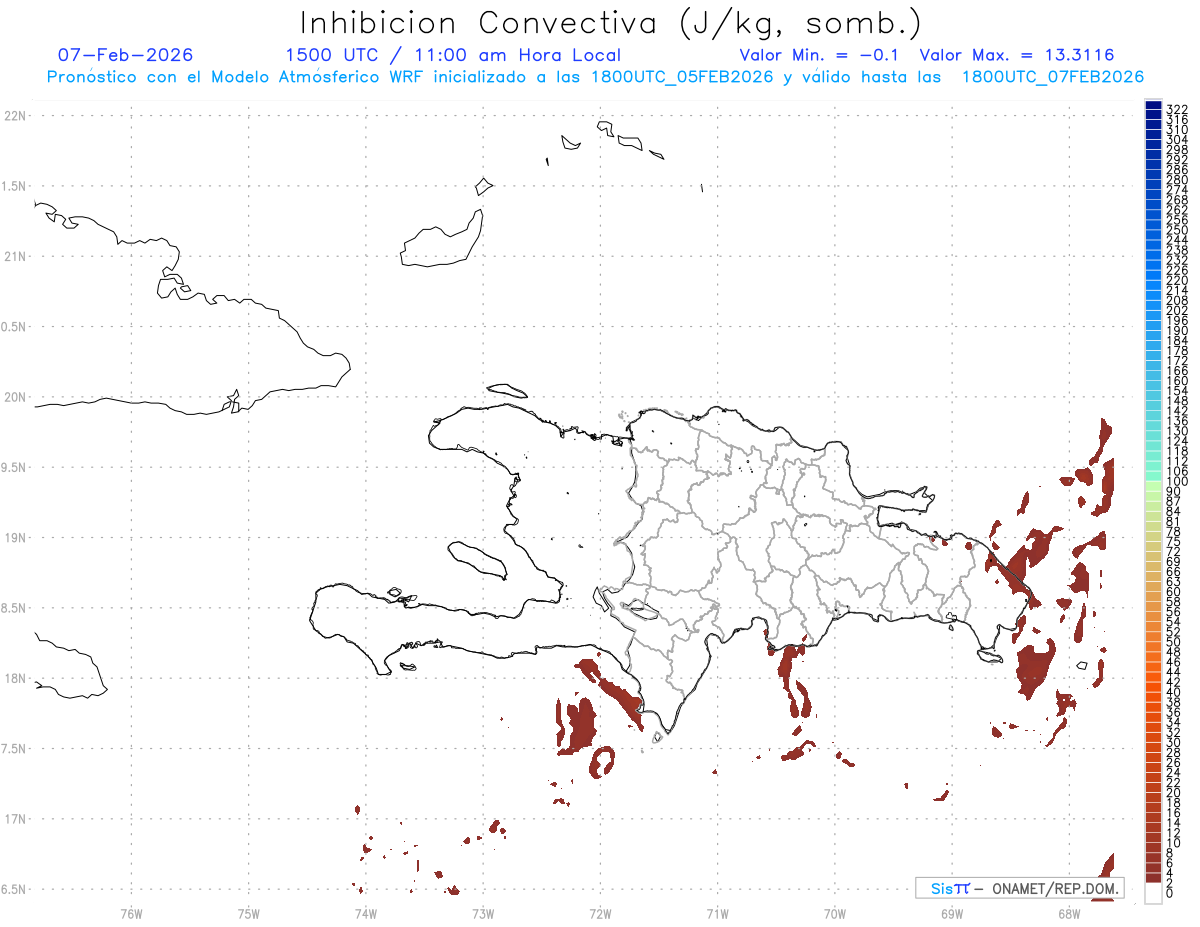Click the "SisTT - ONAMET/REP.DOM." credit box

pos(1019,888)
